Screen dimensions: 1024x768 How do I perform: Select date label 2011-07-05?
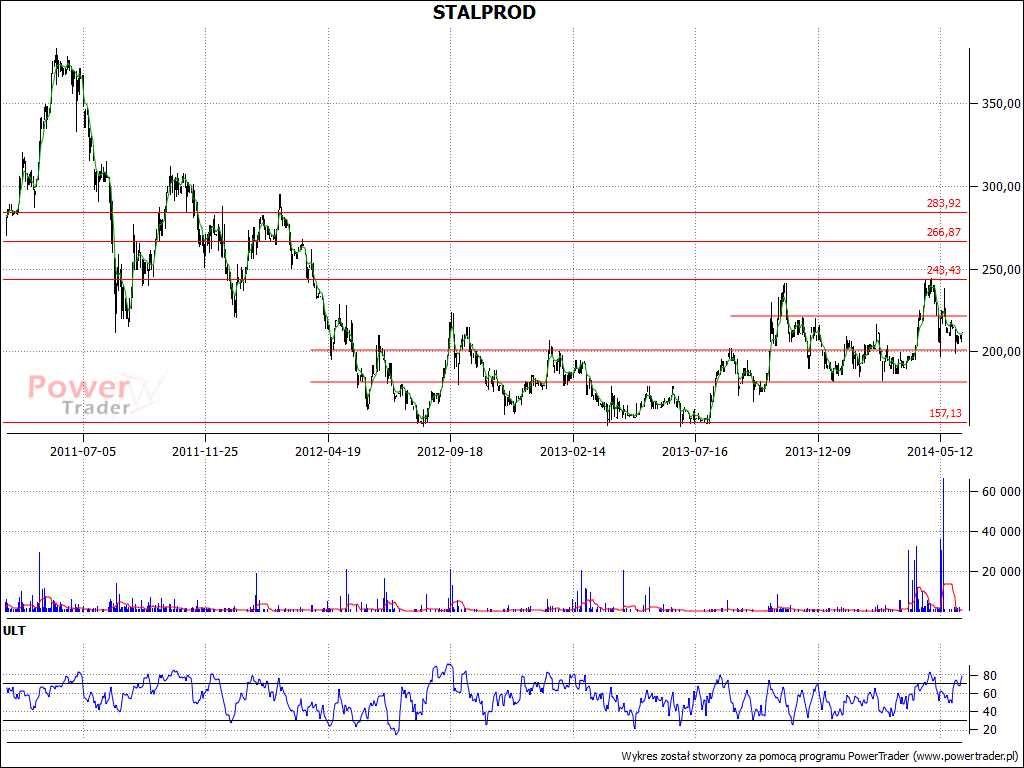pos(83,451)
